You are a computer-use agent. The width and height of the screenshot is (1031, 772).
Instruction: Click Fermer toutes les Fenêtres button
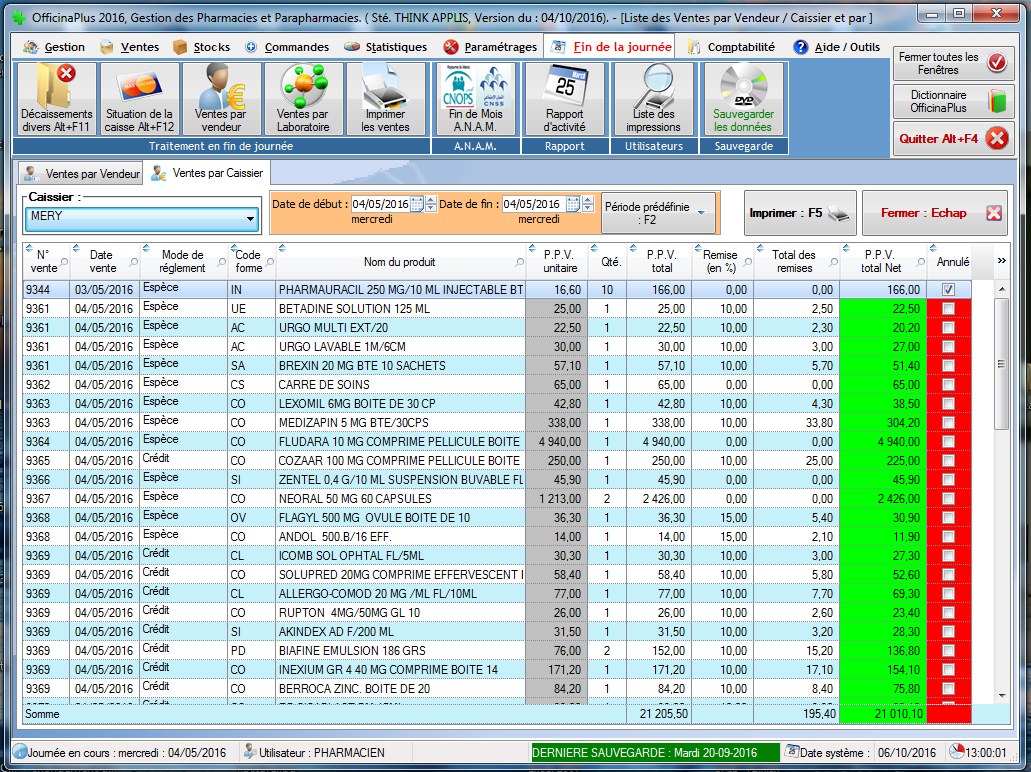tap(950, 64)
